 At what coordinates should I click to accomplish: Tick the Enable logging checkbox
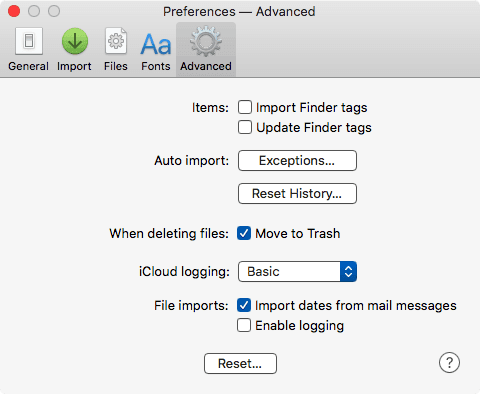244,325
